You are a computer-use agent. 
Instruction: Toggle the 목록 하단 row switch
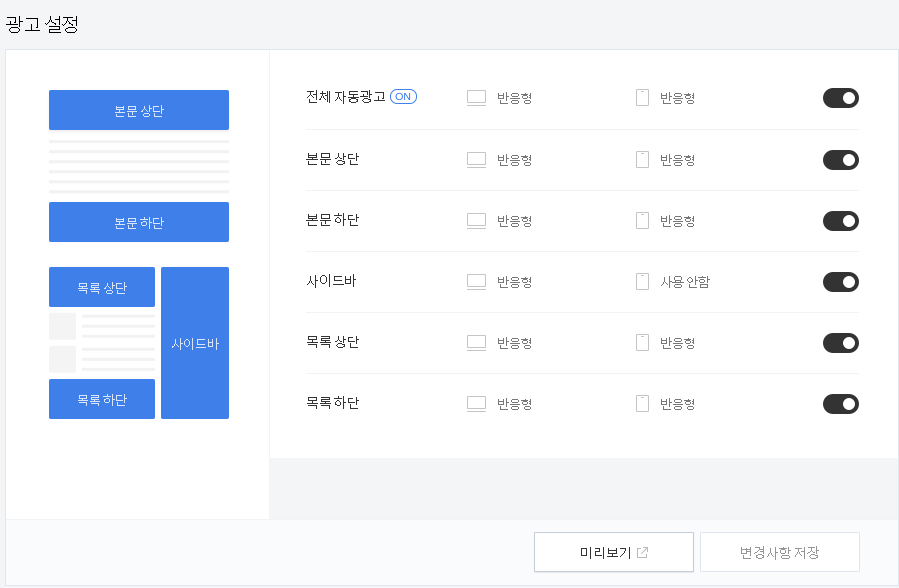[x=841, y=404]
